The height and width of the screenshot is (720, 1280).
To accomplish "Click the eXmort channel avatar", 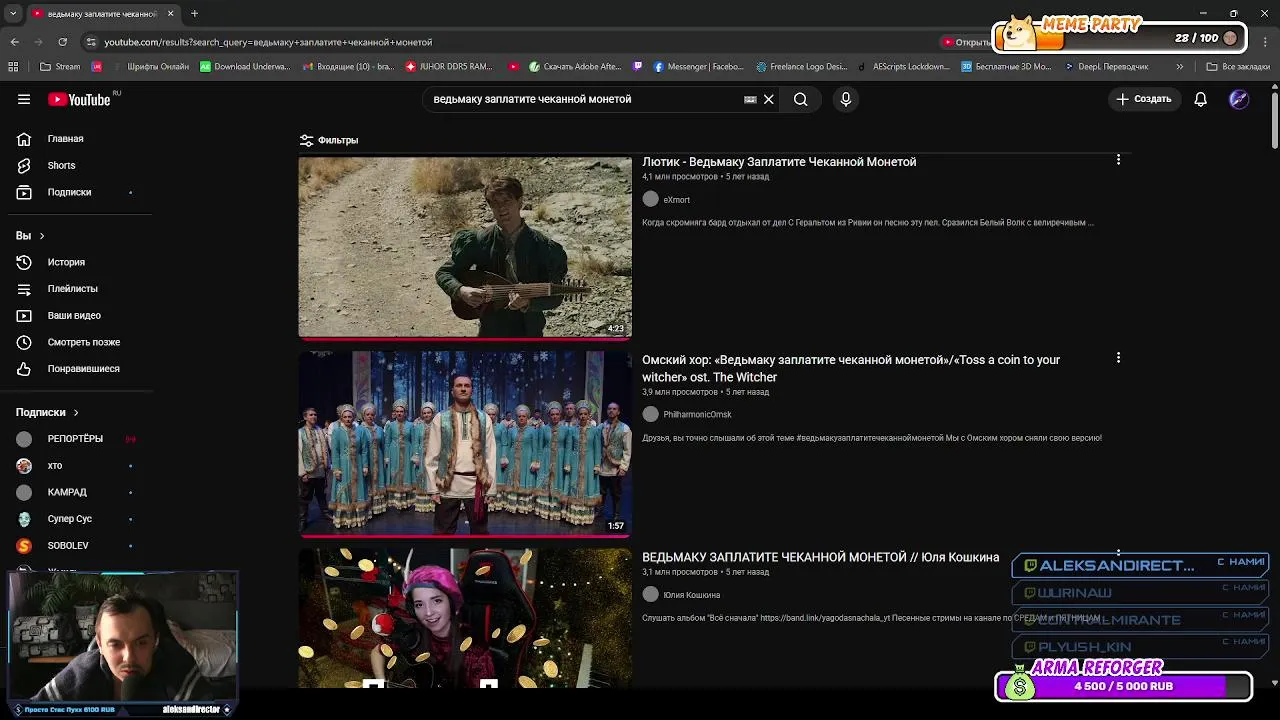I will coord(651,200).
